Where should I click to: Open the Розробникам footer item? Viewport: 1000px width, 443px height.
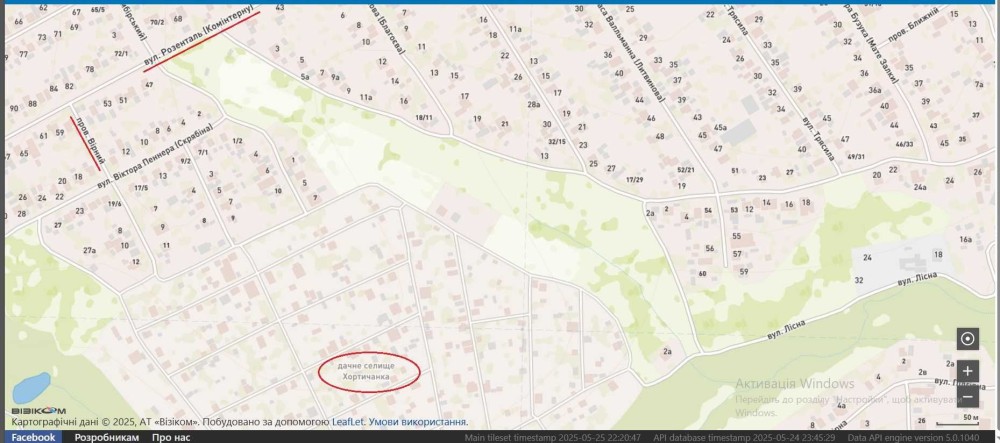click(106, 437)
